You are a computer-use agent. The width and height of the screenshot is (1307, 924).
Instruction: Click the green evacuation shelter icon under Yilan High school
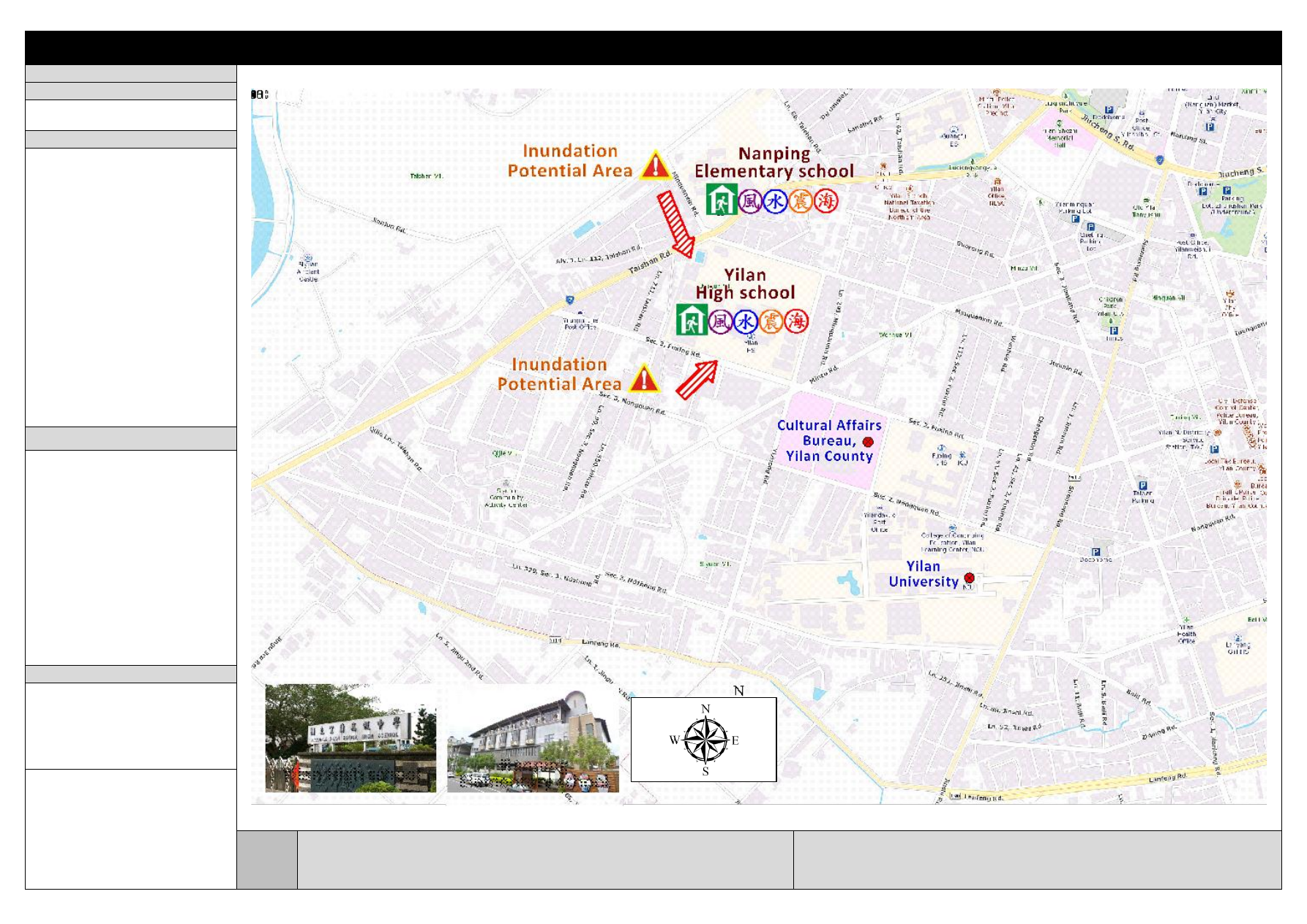pos(692,319)
